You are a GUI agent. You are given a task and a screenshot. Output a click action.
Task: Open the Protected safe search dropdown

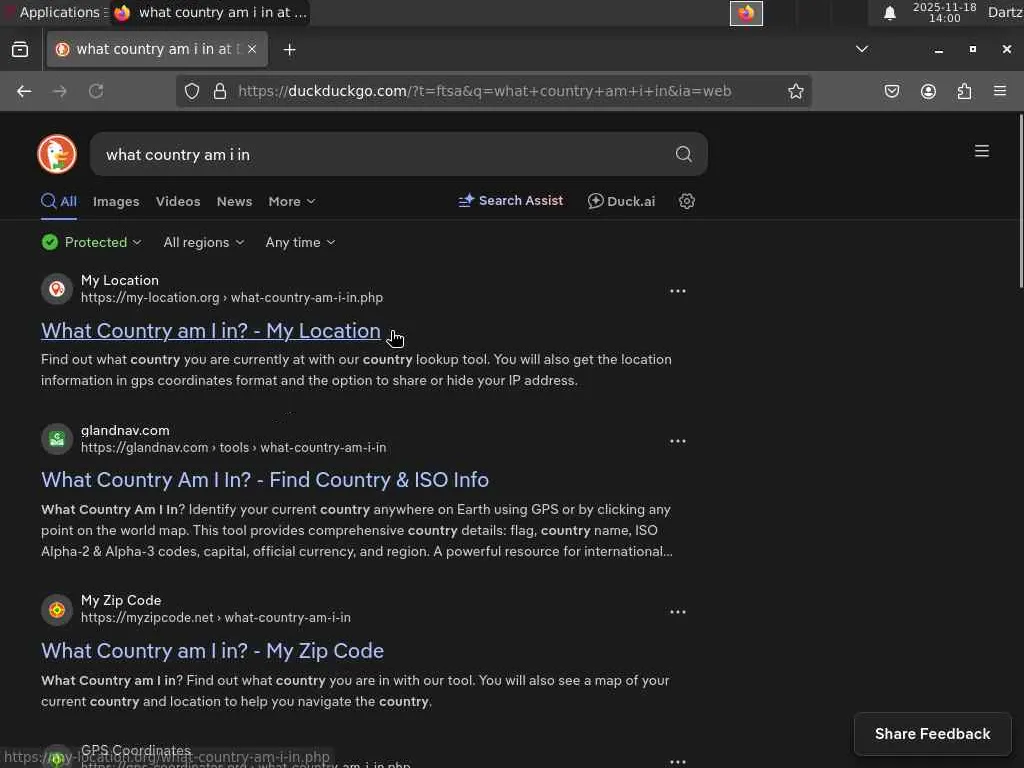[x=92, y=242]
